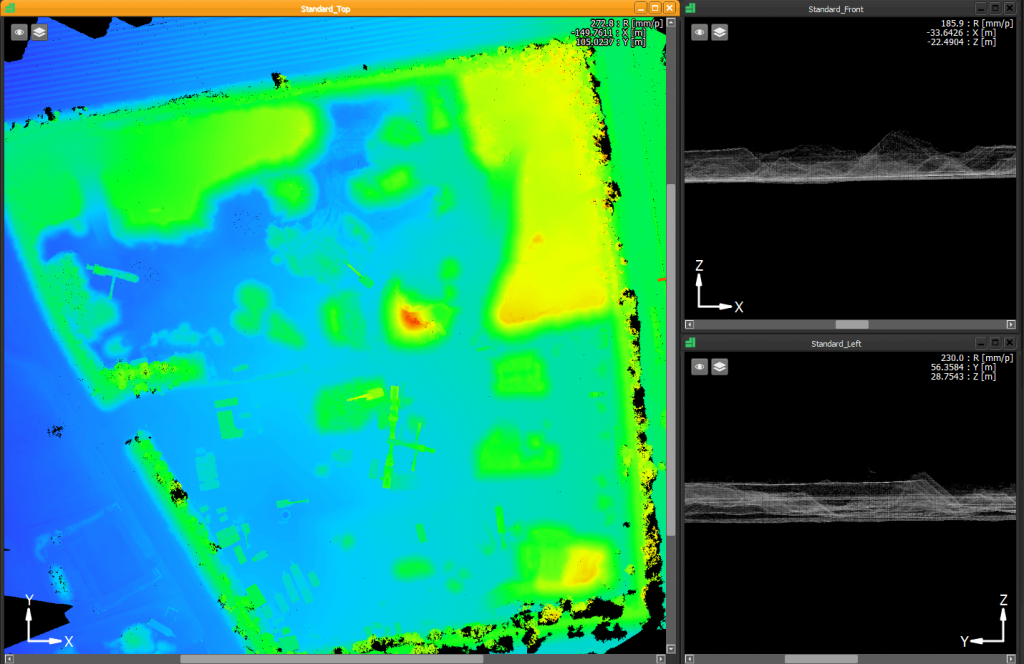Toggle the eye icon in Standard_Top view
The width and height of the screenshot is (1024, 664).
click(19, 32)
